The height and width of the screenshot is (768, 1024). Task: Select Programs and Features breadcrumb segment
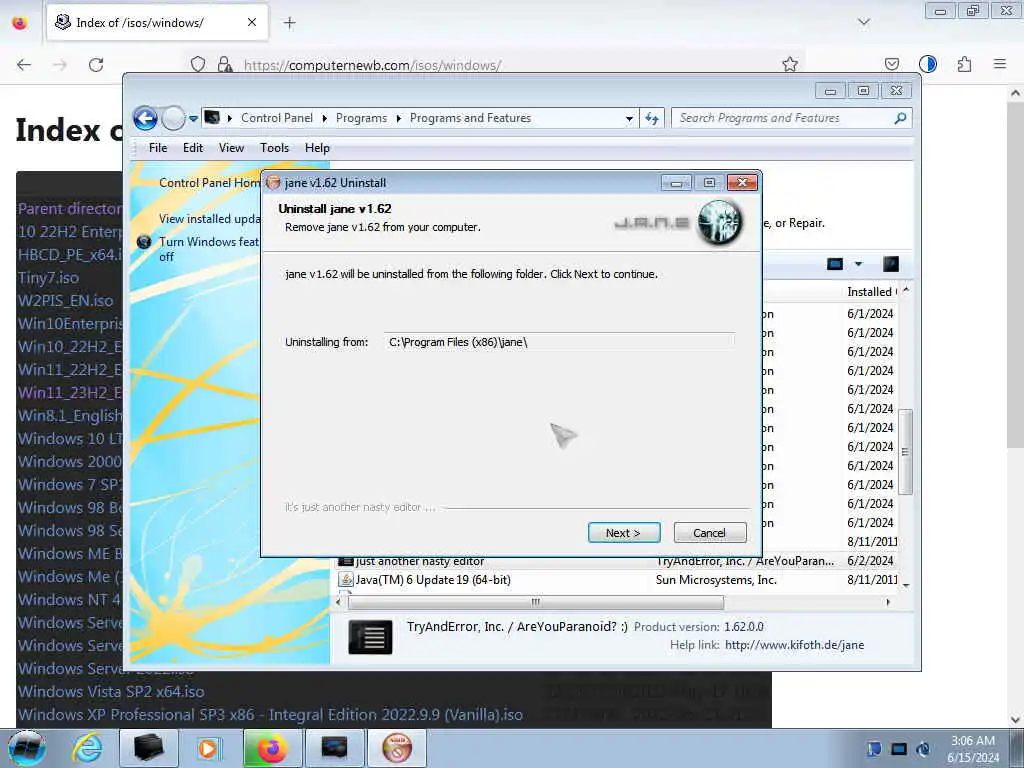470,118
